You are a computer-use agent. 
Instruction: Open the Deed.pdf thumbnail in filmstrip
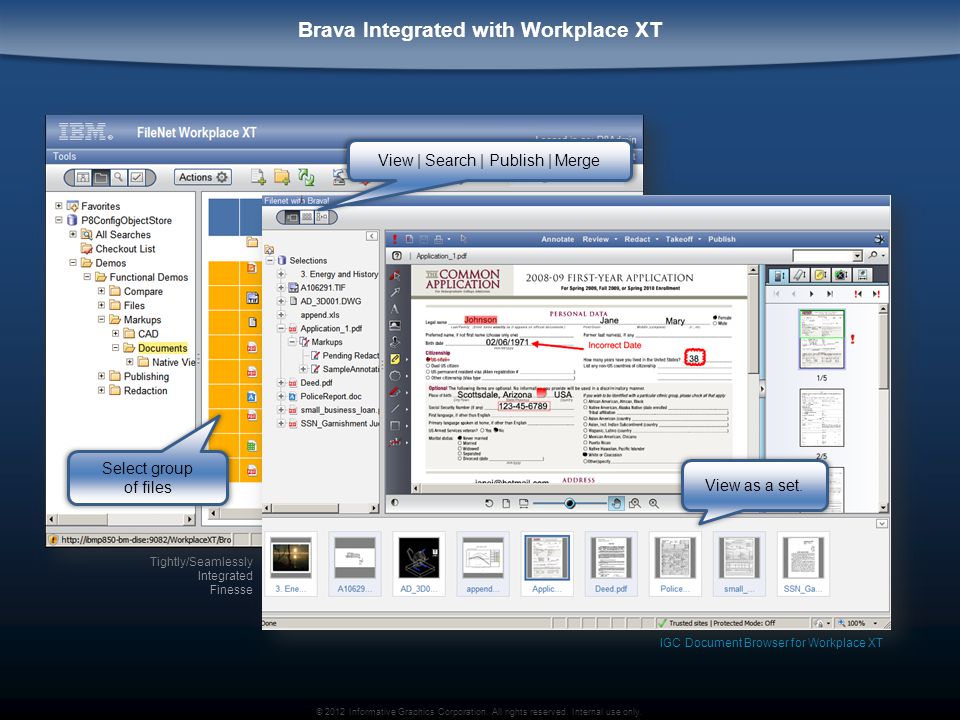[610, 563]
